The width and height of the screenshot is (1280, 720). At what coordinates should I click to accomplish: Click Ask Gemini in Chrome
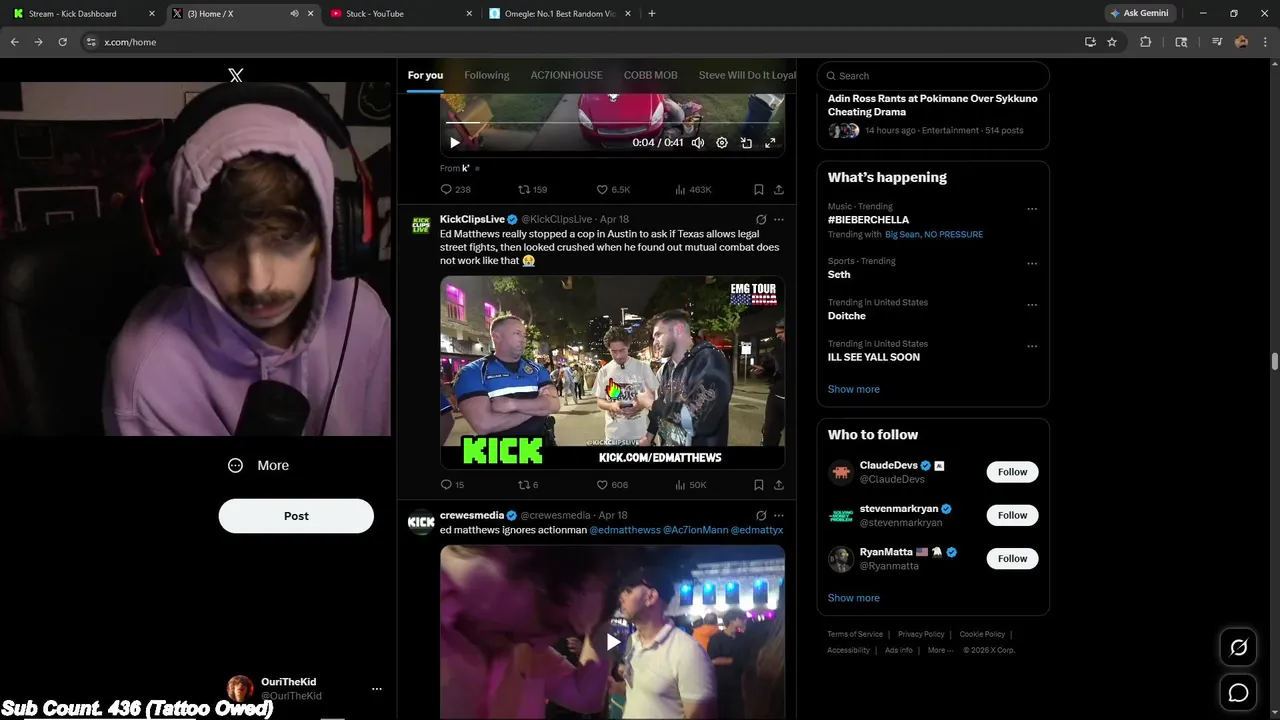1139,14
